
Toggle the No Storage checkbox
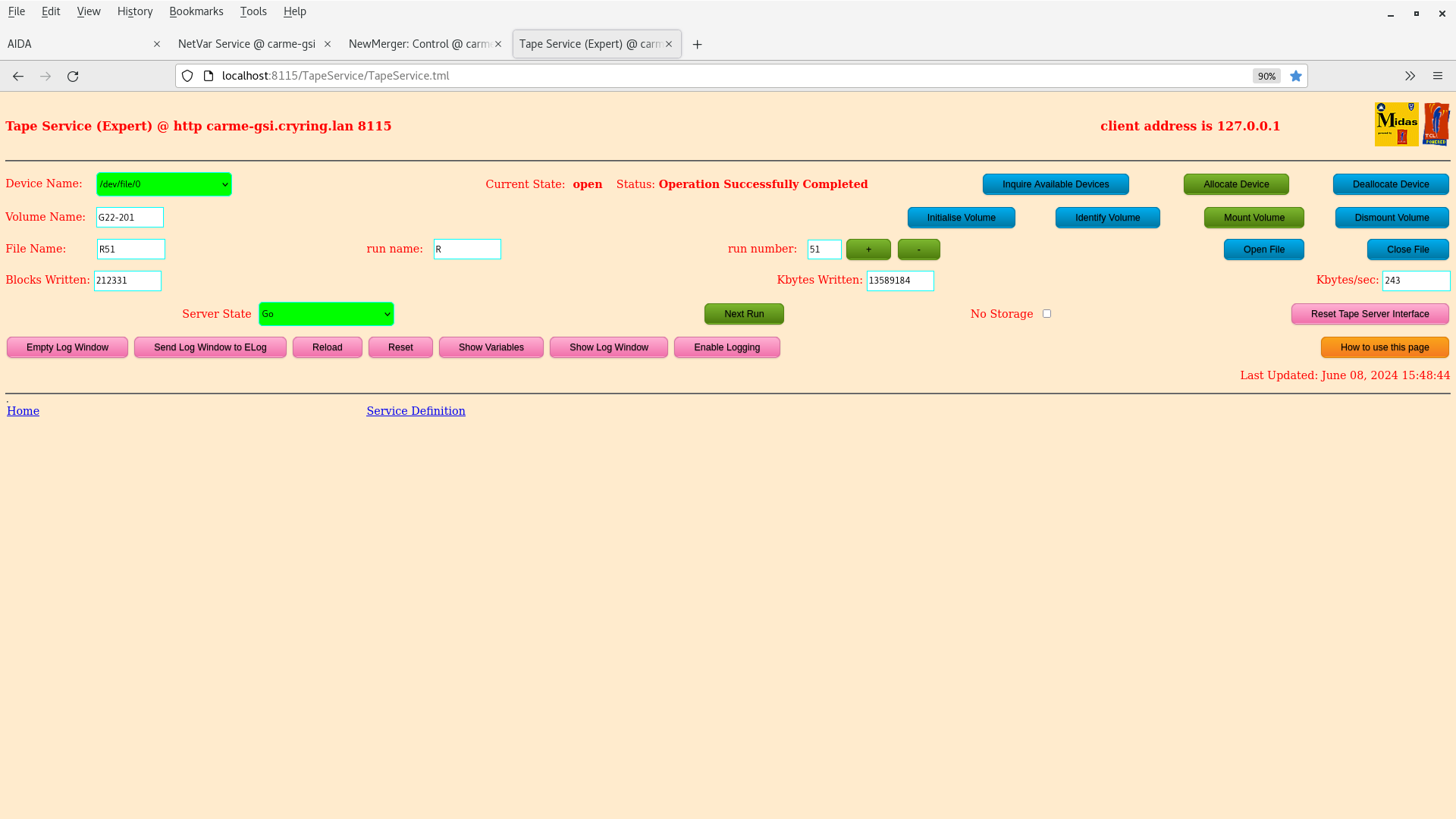point(1046,313)
